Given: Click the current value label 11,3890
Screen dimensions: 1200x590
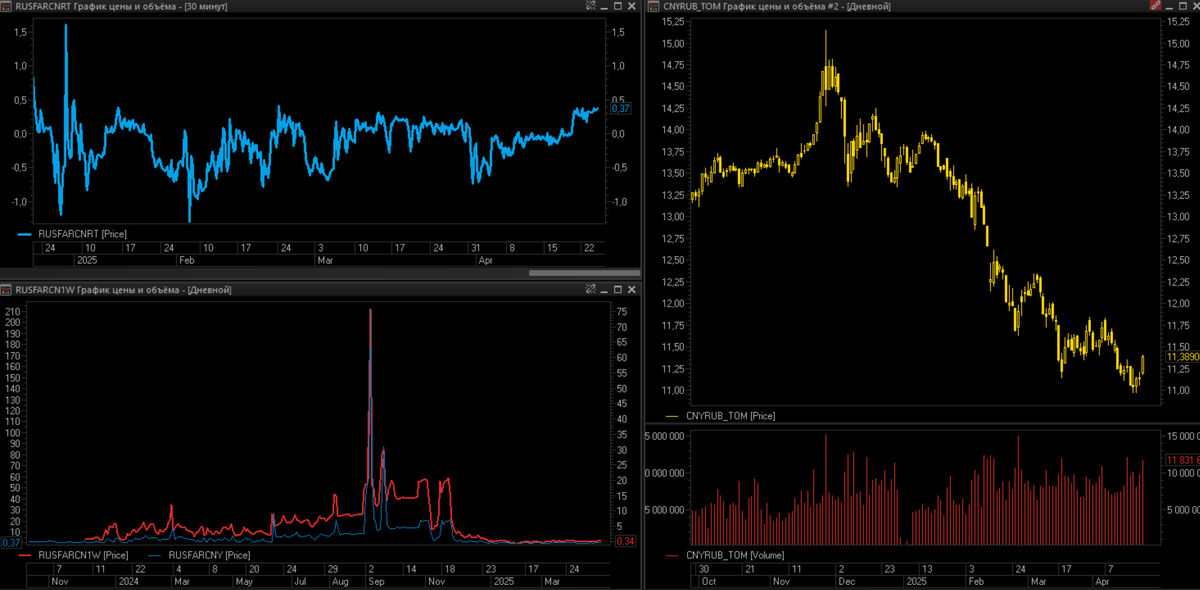Looking at the screenshot, I should pos(1182,356).
